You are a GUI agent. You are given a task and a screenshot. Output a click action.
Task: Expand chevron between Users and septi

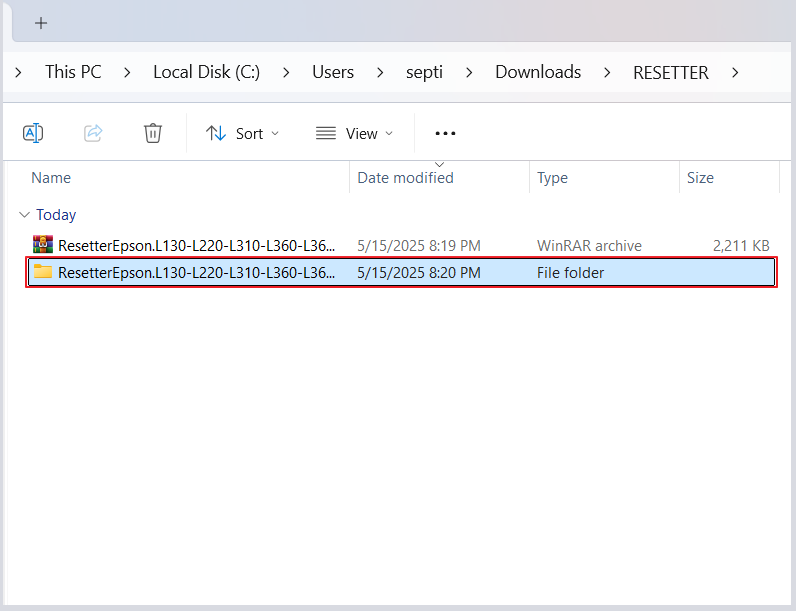click(380, 73)
